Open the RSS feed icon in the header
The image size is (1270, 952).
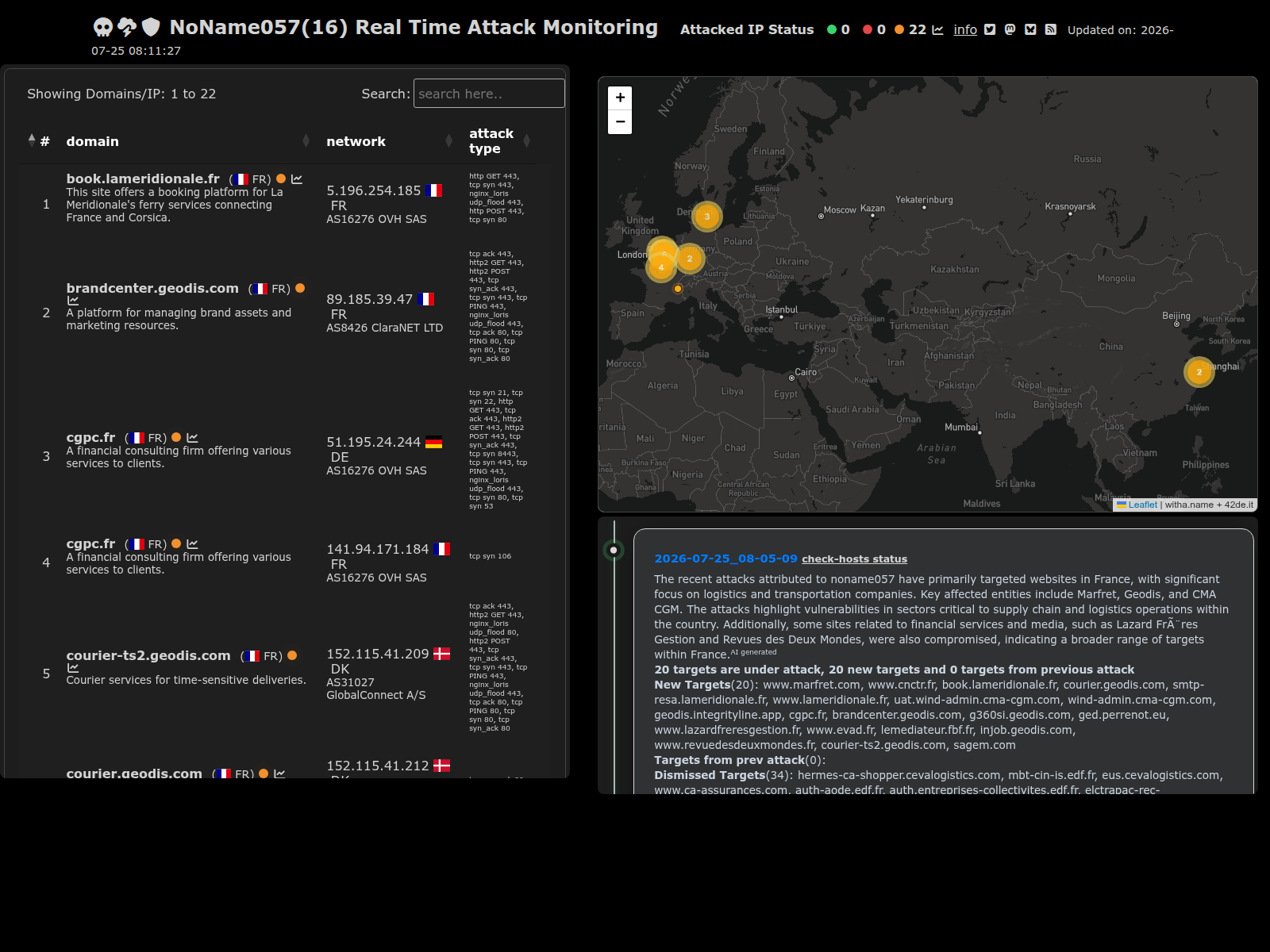point(1051,29)
